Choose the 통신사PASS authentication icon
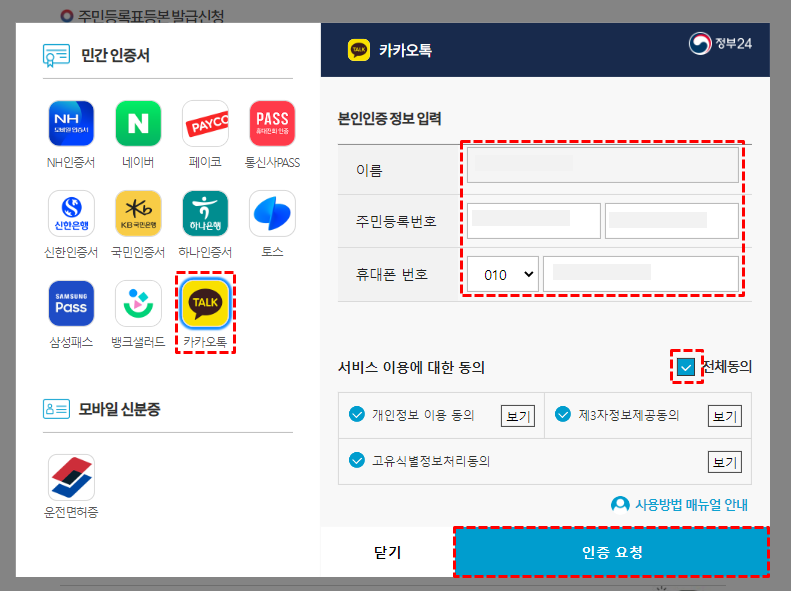This screenshot has height=591, width=791. 272,124
